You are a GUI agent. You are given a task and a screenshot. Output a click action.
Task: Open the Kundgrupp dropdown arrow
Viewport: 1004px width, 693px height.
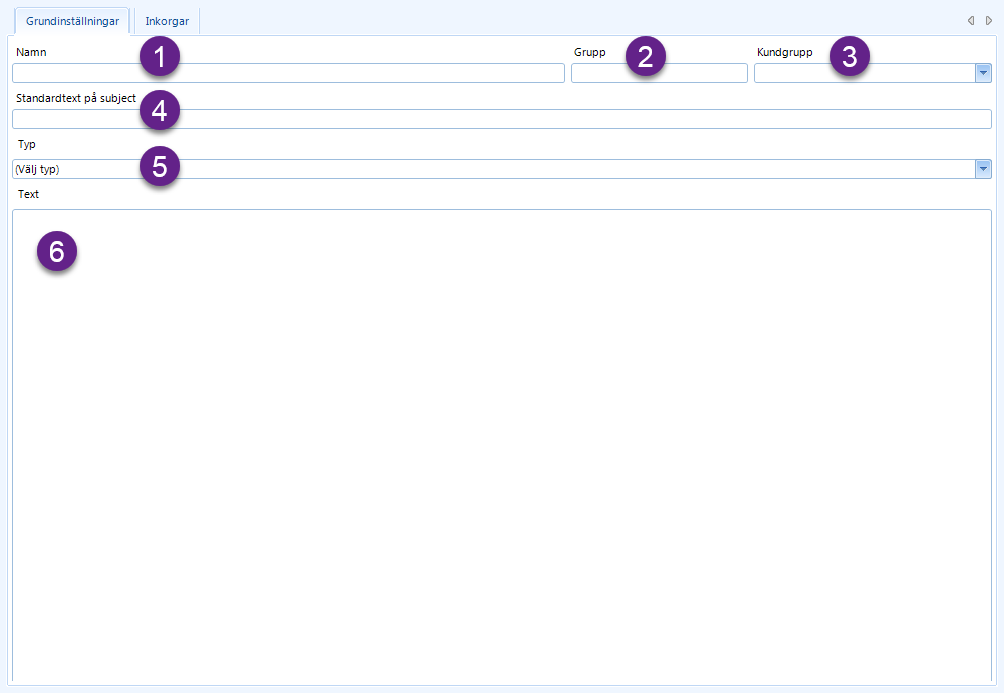(983, 73)
